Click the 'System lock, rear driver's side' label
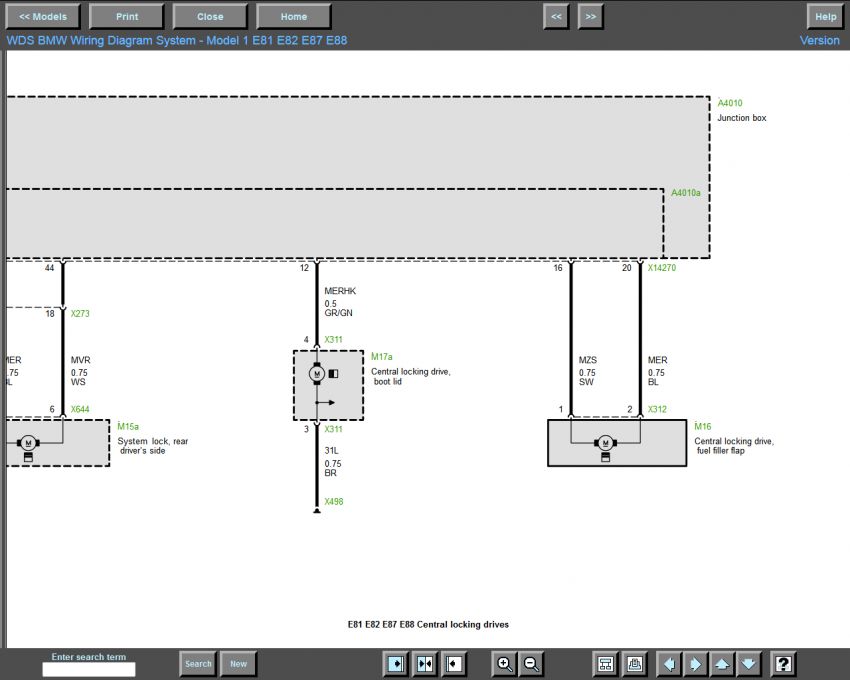Image resolution: width=850 pixels, height=680 pixels. click(153, 446)
